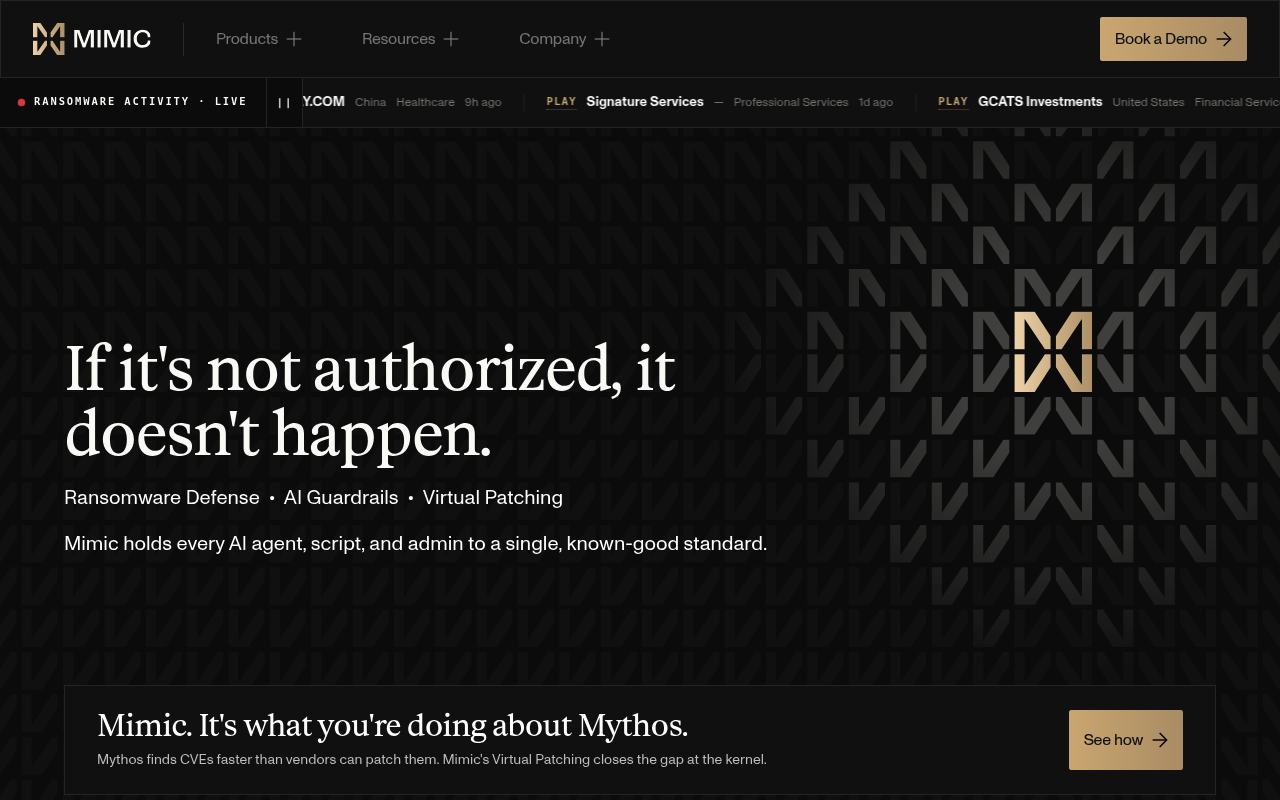Image resolution: width=1280 pixels, height=800 pixels.
Task: Click the PLAY tag before Signature Services
Action: (561, 102)
